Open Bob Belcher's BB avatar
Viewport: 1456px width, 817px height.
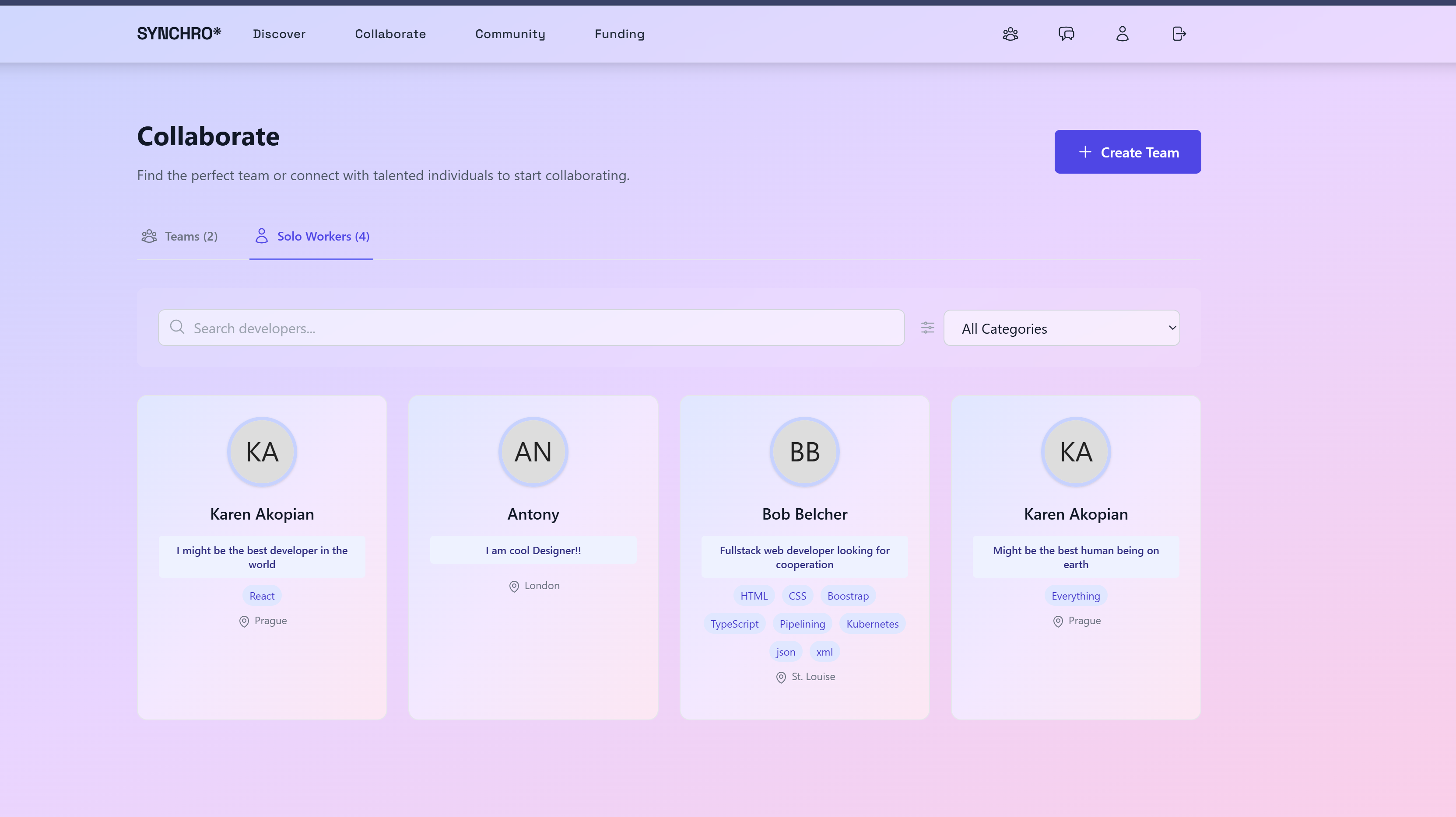pos(804,452)
